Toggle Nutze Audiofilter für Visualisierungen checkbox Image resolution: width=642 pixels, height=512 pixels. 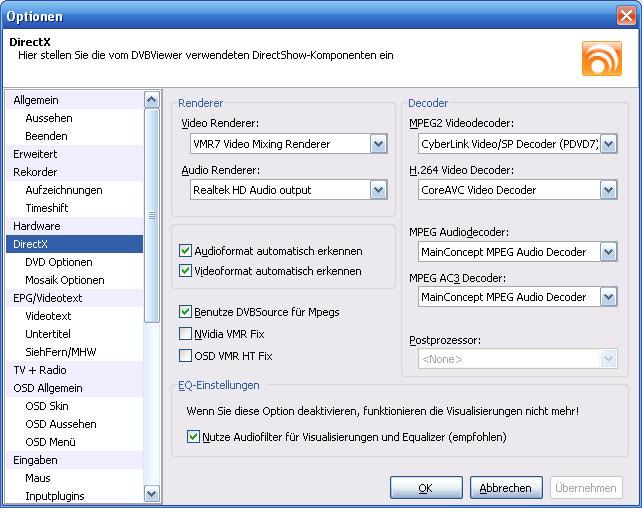(x=194, y=437)
